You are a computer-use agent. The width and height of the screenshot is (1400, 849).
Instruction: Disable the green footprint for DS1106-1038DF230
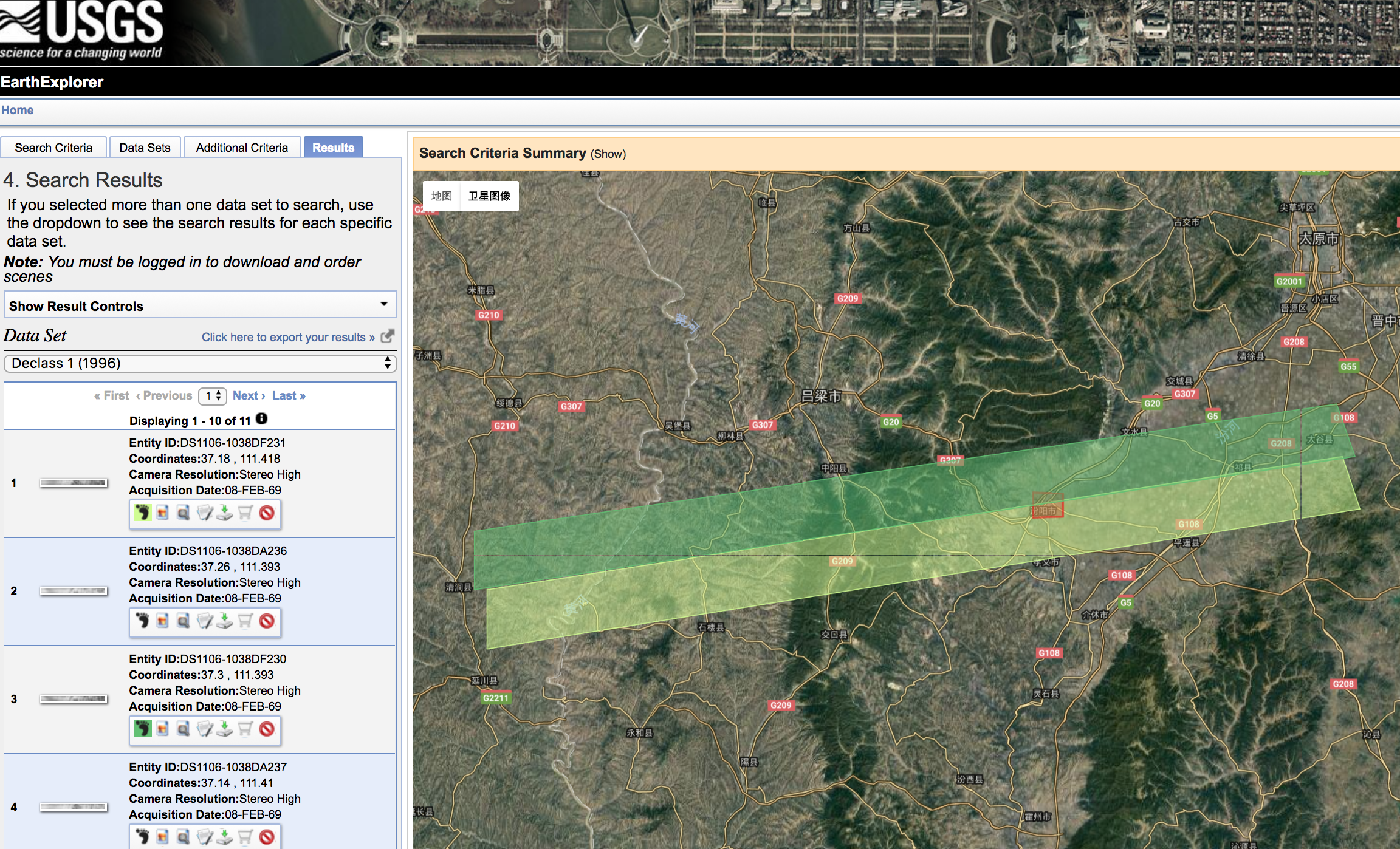click(142, 729)
